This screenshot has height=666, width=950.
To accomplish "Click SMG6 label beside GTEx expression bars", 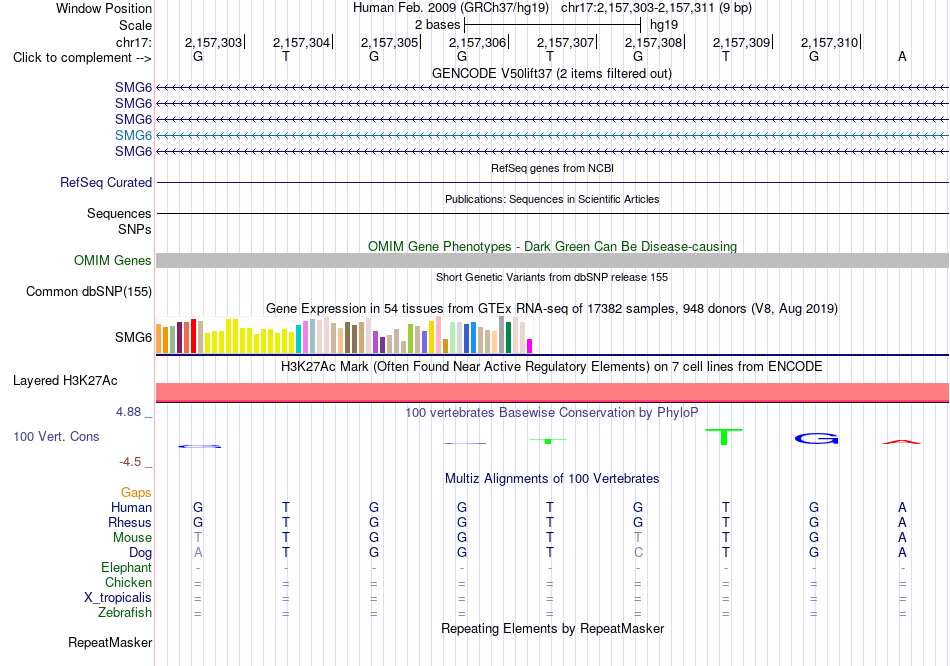I will pos(133,337).
